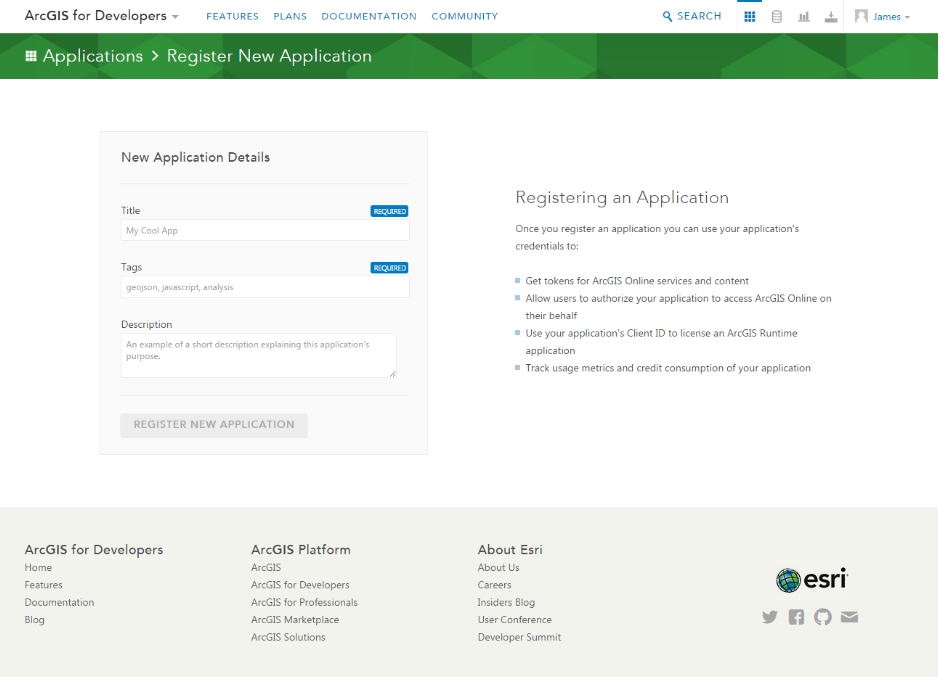Click the Registering an Application heading
Viewport: 940px width, 677px height.
coord(622,198)
